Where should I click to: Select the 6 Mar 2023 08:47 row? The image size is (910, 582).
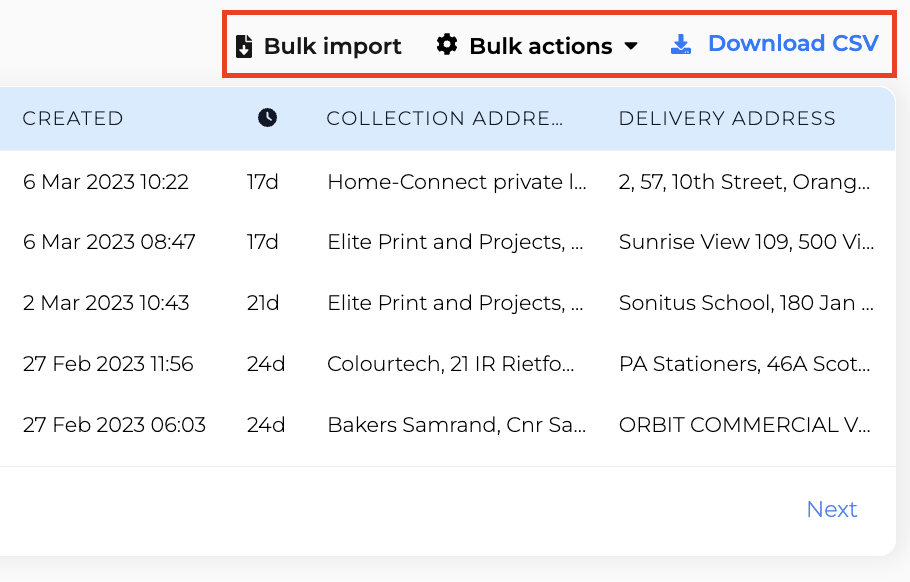[447, 242]
